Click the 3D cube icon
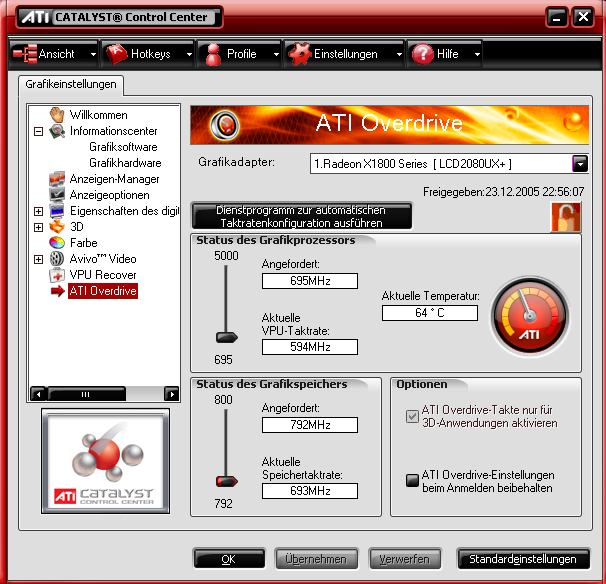Image resolution: width=606 pixels, height=584 pixels. pyautogui.click(x=57, y=227)
